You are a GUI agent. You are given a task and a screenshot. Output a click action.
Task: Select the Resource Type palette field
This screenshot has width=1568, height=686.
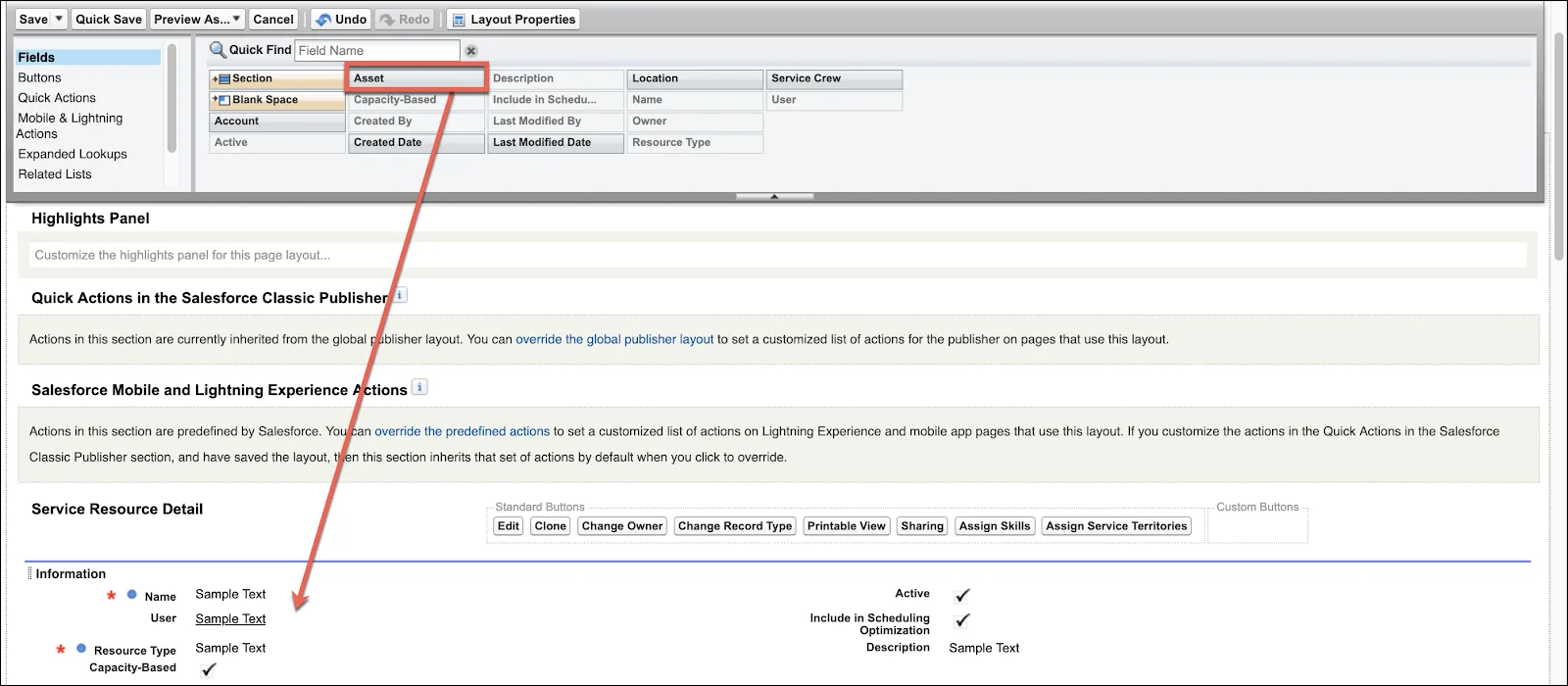(695, 143)
